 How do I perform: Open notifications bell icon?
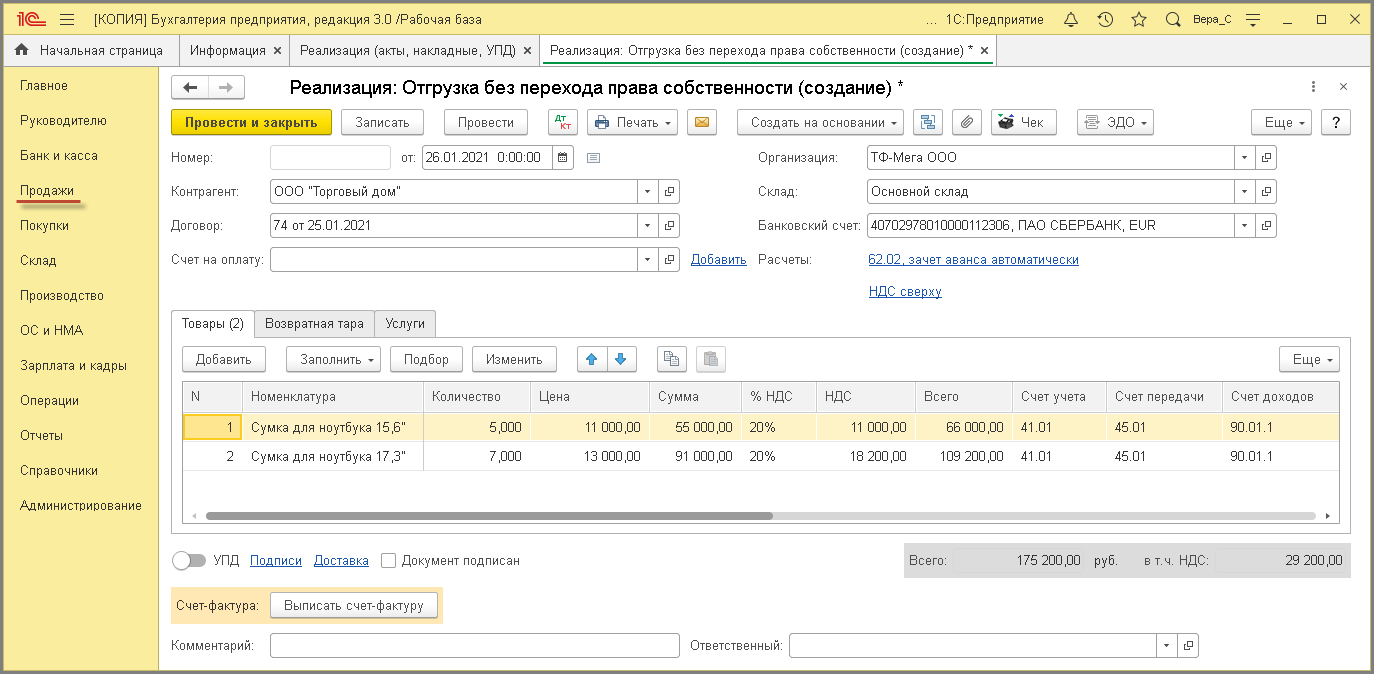coord(1071,20)
